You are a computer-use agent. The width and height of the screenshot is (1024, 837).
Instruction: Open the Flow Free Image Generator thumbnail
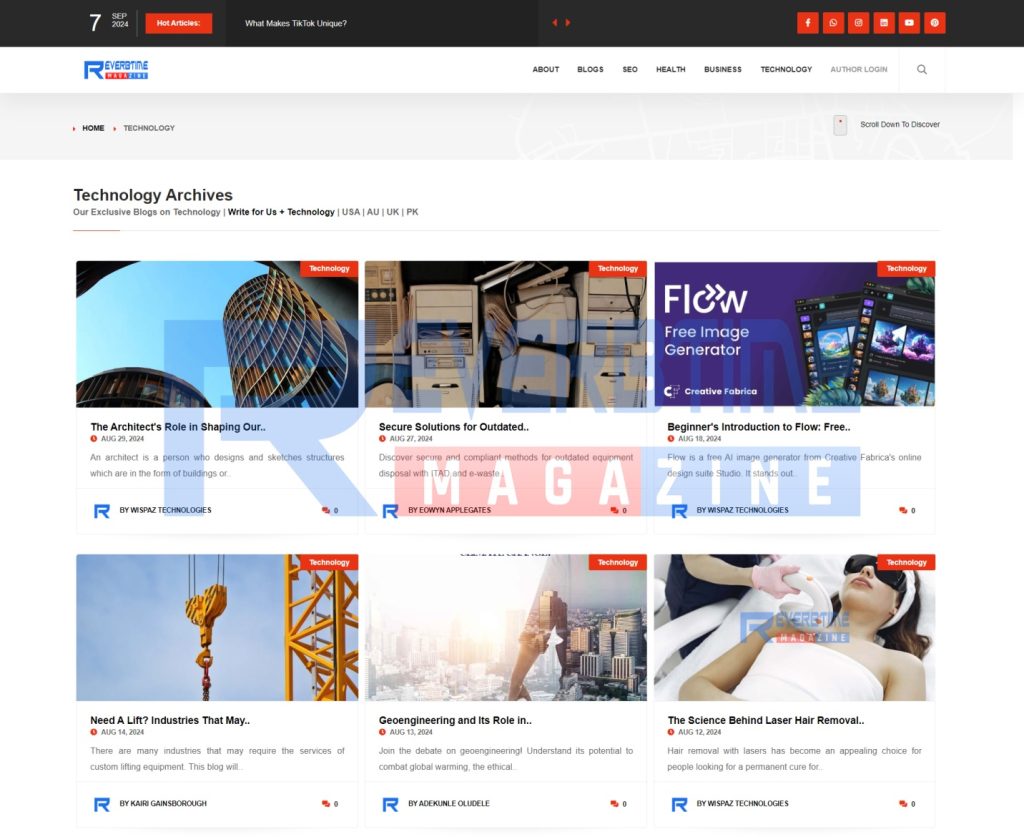click(794, 334)
